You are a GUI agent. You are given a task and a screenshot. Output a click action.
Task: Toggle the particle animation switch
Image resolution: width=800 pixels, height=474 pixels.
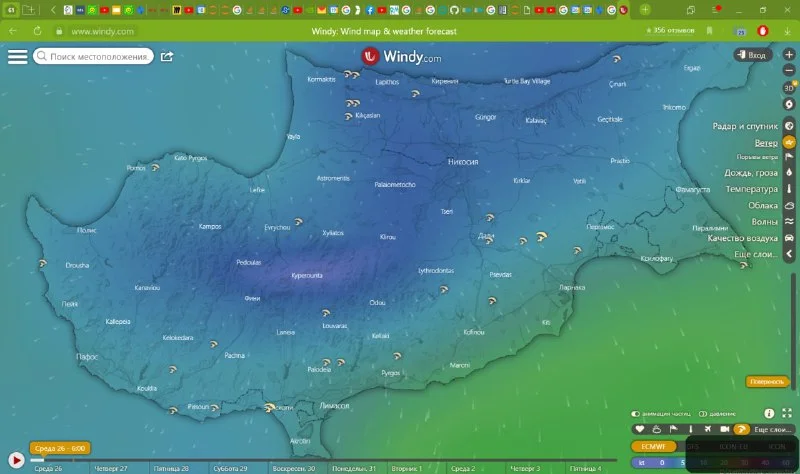click(x=636, y=413)
